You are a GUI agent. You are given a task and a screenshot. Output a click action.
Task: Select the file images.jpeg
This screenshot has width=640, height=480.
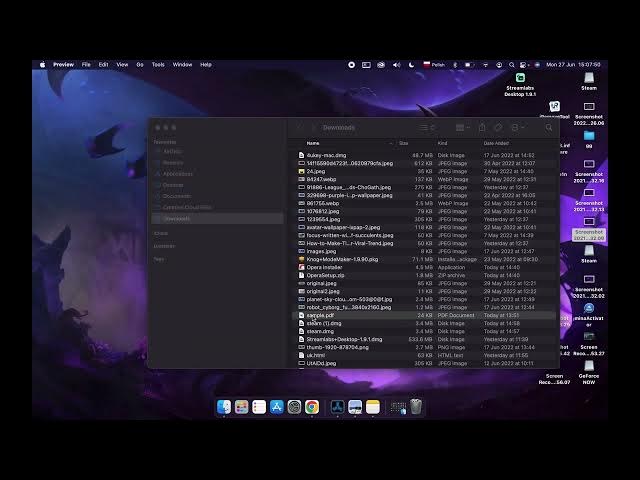point(424,251)
